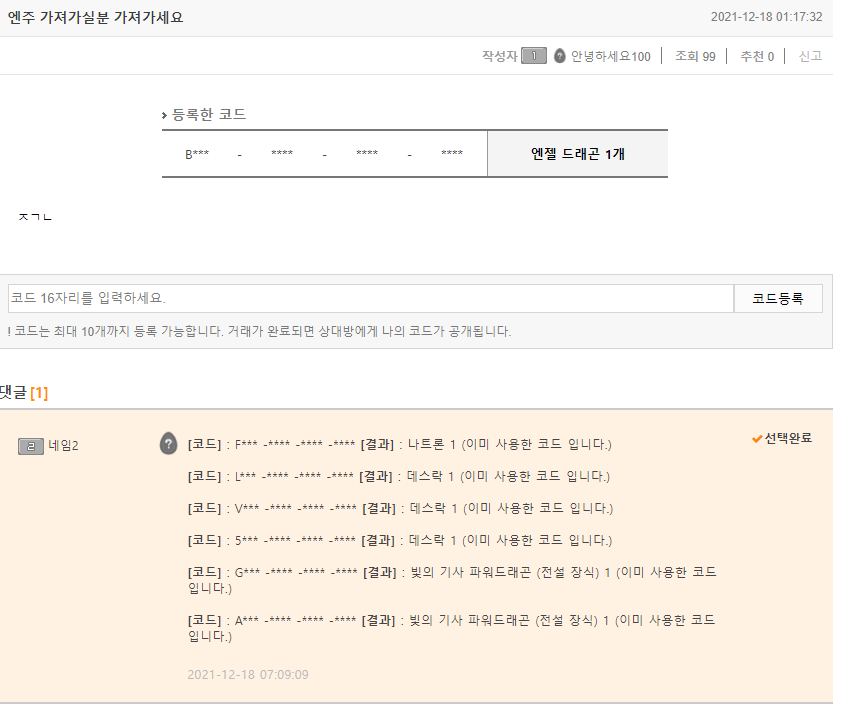Recommend the post via 추천 0
The height and width of the screenshot is (715, 846).
pos(756,56)
